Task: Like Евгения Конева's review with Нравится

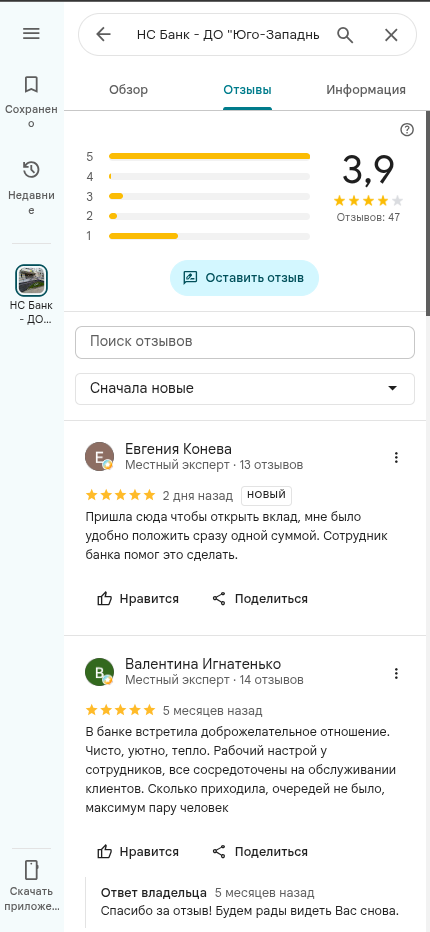Action: (x=138, y=599)
